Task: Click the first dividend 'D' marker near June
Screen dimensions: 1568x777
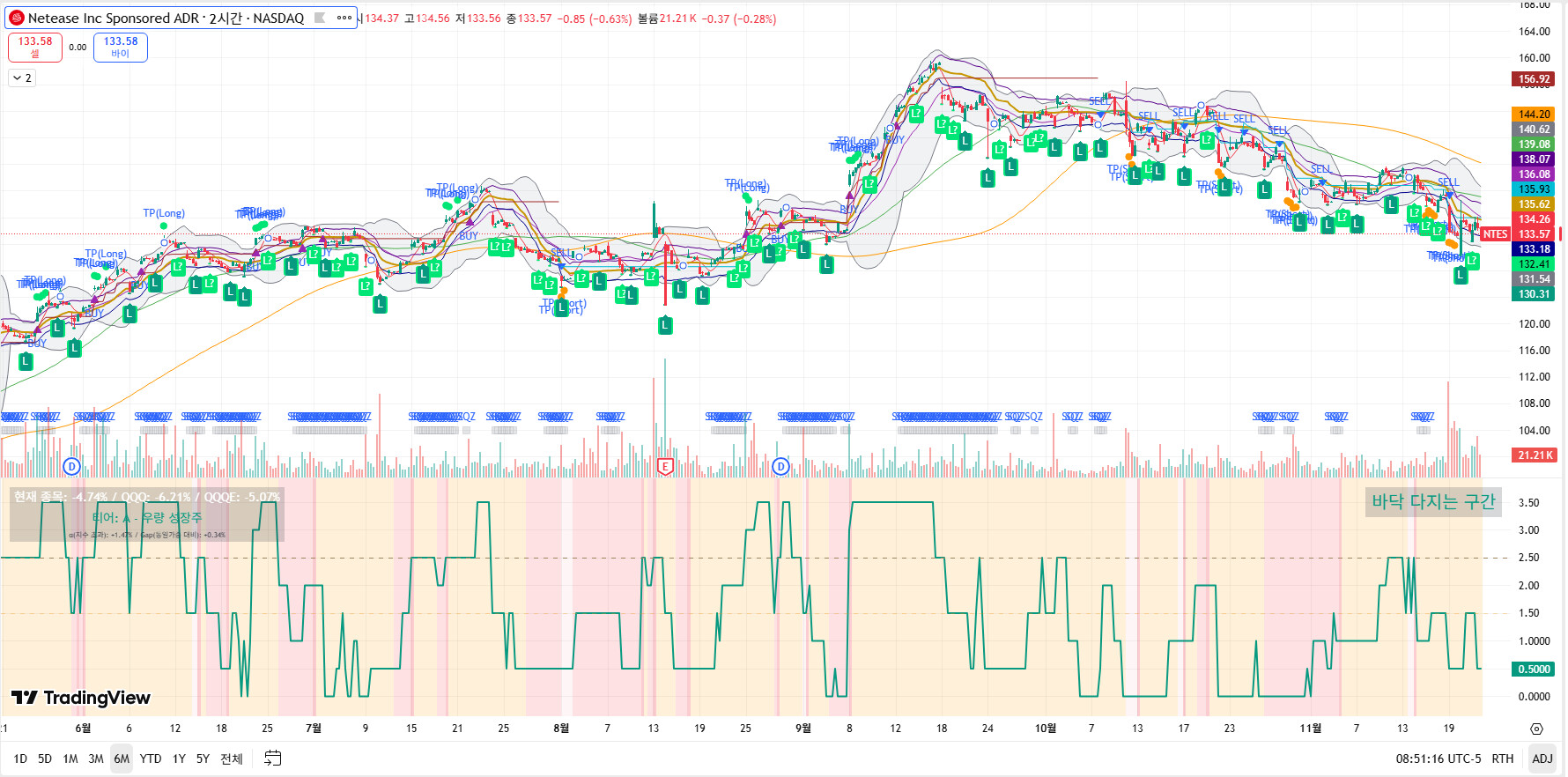Action: 72,466
